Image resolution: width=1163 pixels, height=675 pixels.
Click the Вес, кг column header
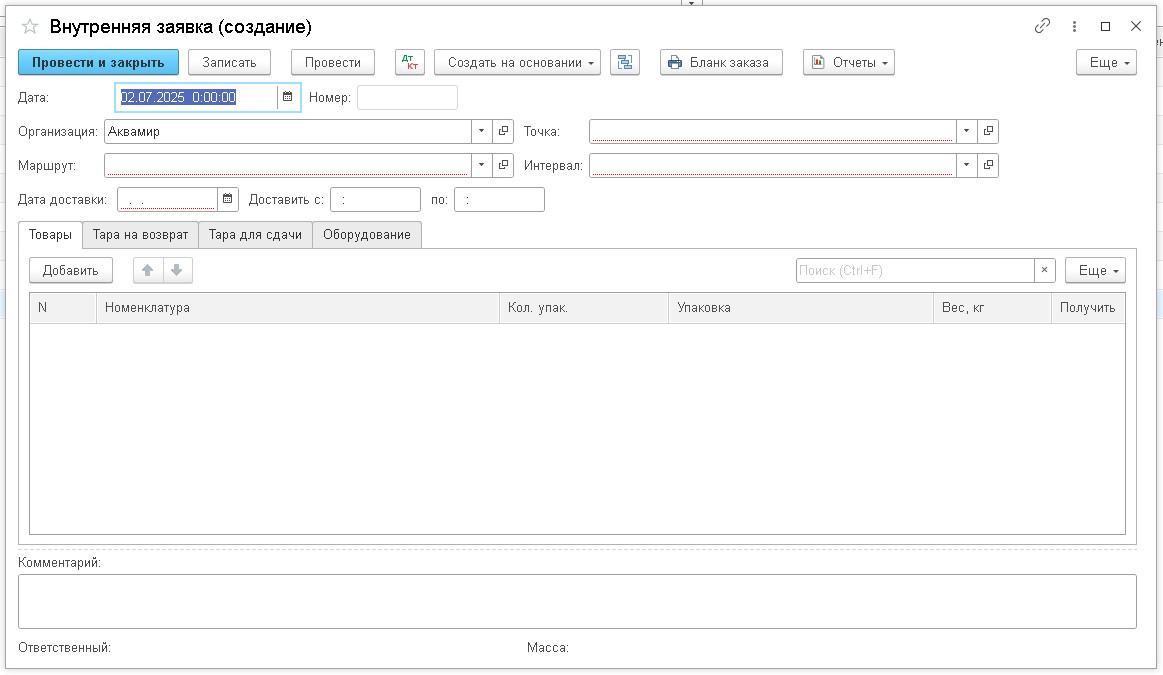tap(992, 308)
